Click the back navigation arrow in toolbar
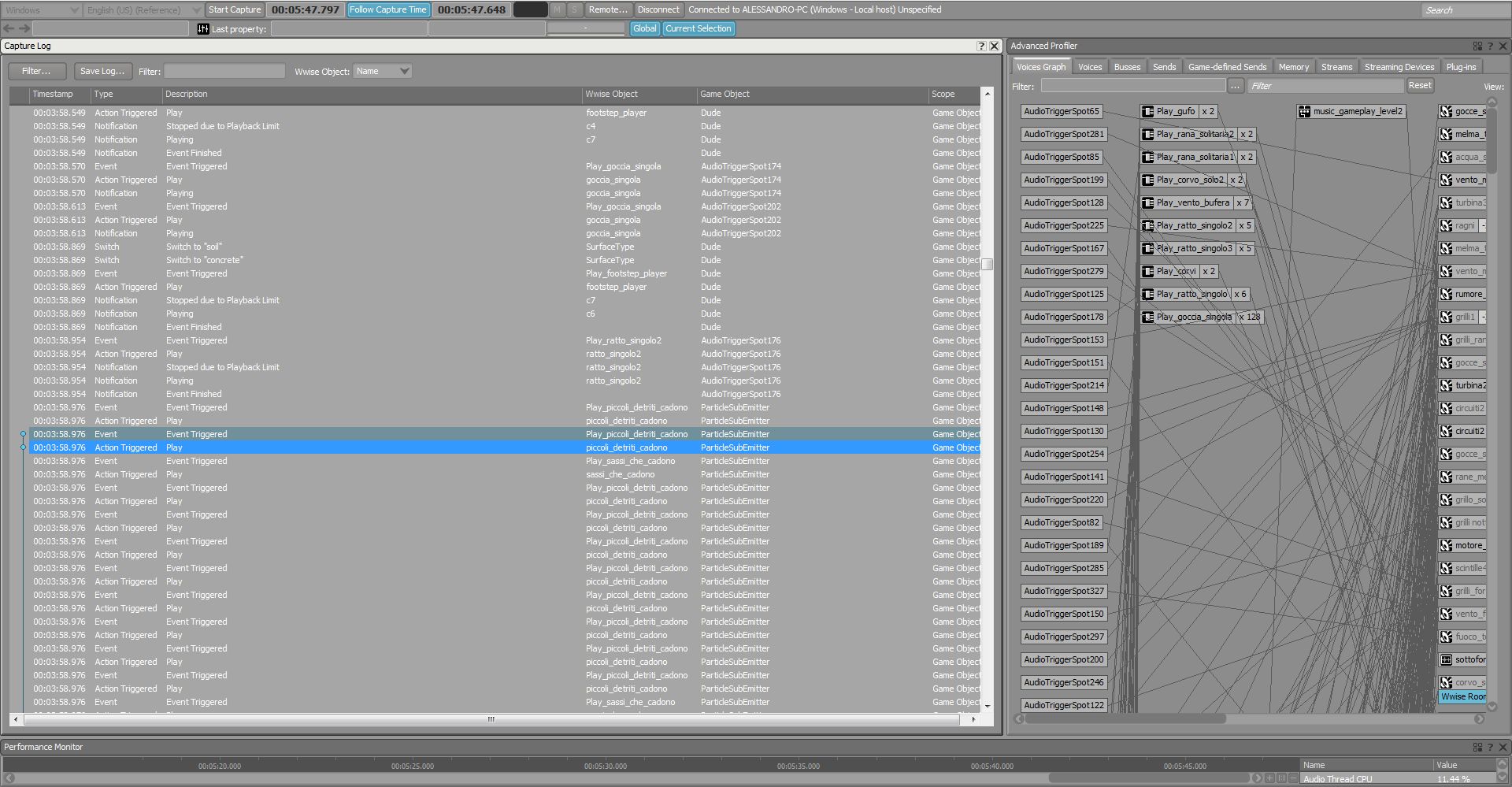1512x787 pixels. (x=9, y=28)
